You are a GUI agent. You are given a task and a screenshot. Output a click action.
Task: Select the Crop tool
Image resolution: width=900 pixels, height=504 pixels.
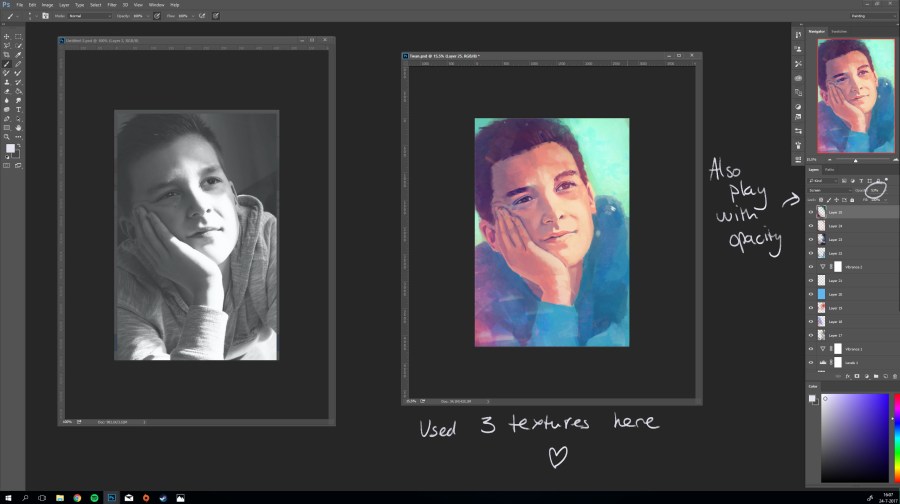point(7,55)
